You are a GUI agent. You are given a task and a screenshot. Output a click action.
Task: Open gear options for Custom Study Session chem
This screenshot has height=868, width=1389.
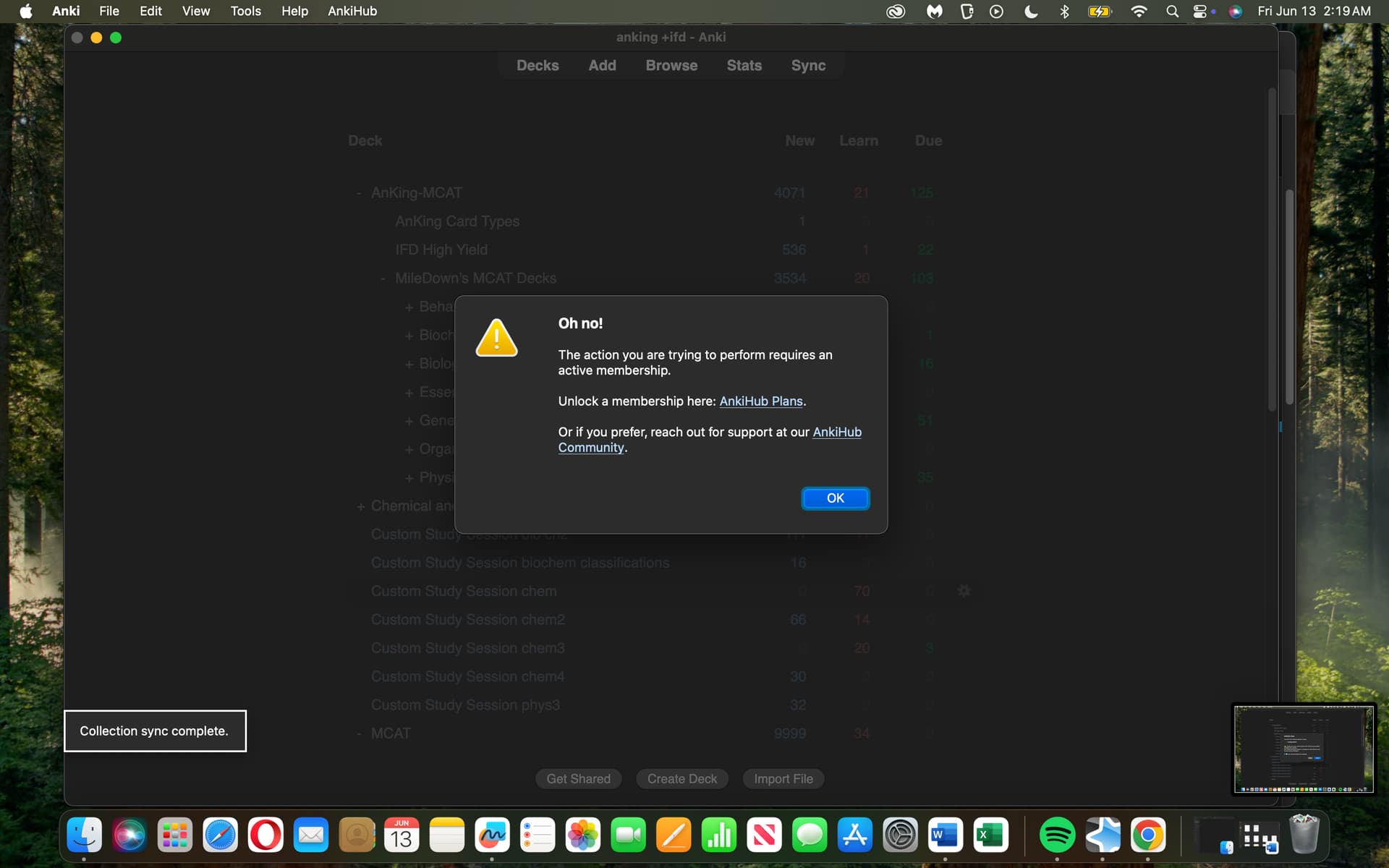tap(964, 591)
